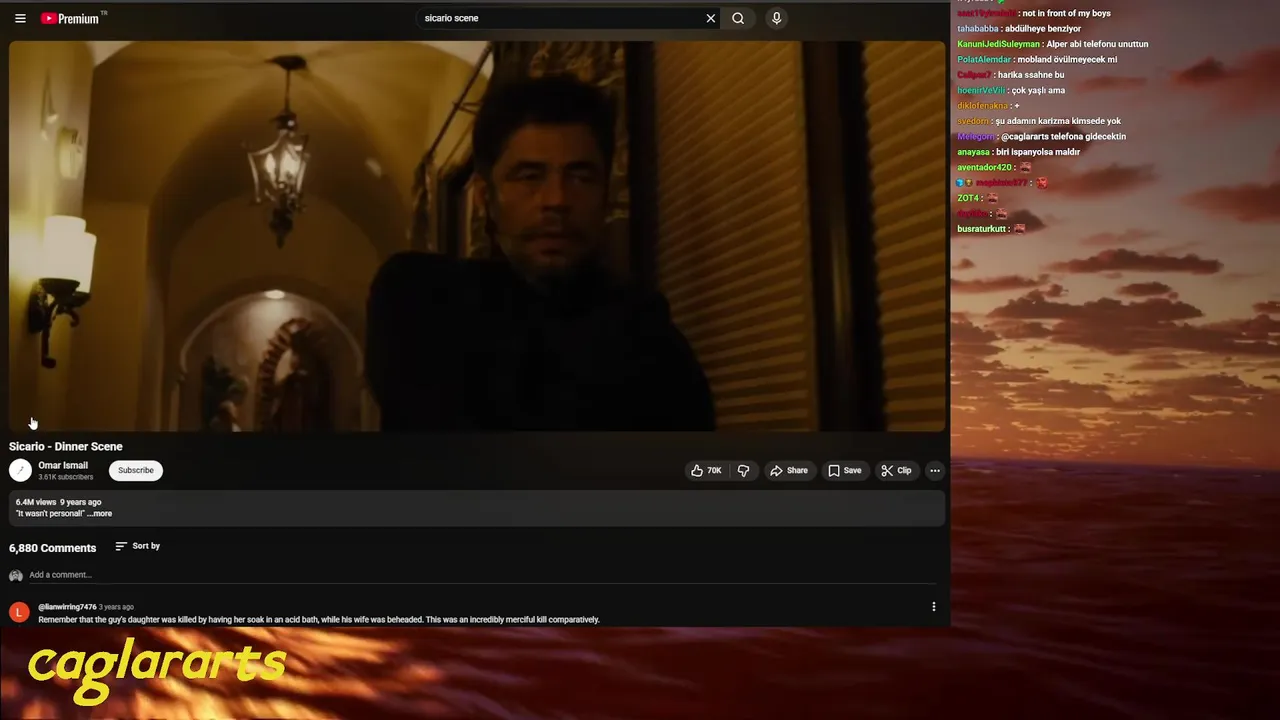
Task: Clear the search box with the X
Action: (x=711, y=18)
